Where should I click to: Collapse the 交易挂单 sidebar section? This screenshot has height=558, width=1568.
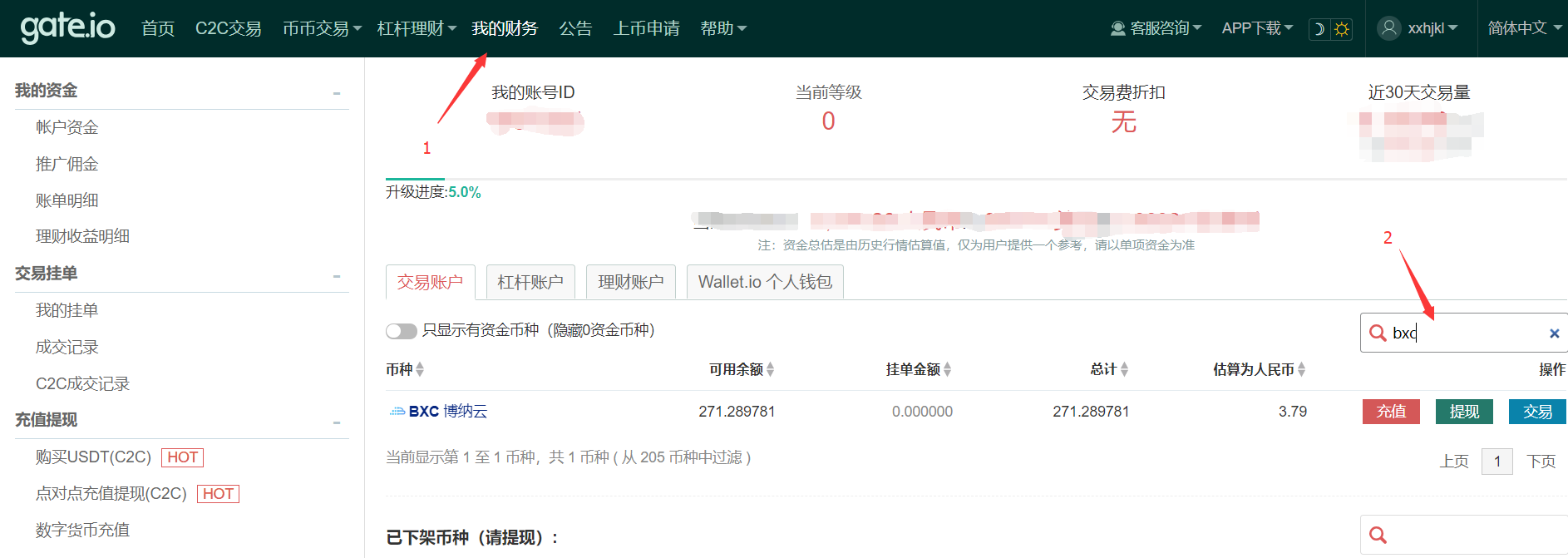point(337,276)
